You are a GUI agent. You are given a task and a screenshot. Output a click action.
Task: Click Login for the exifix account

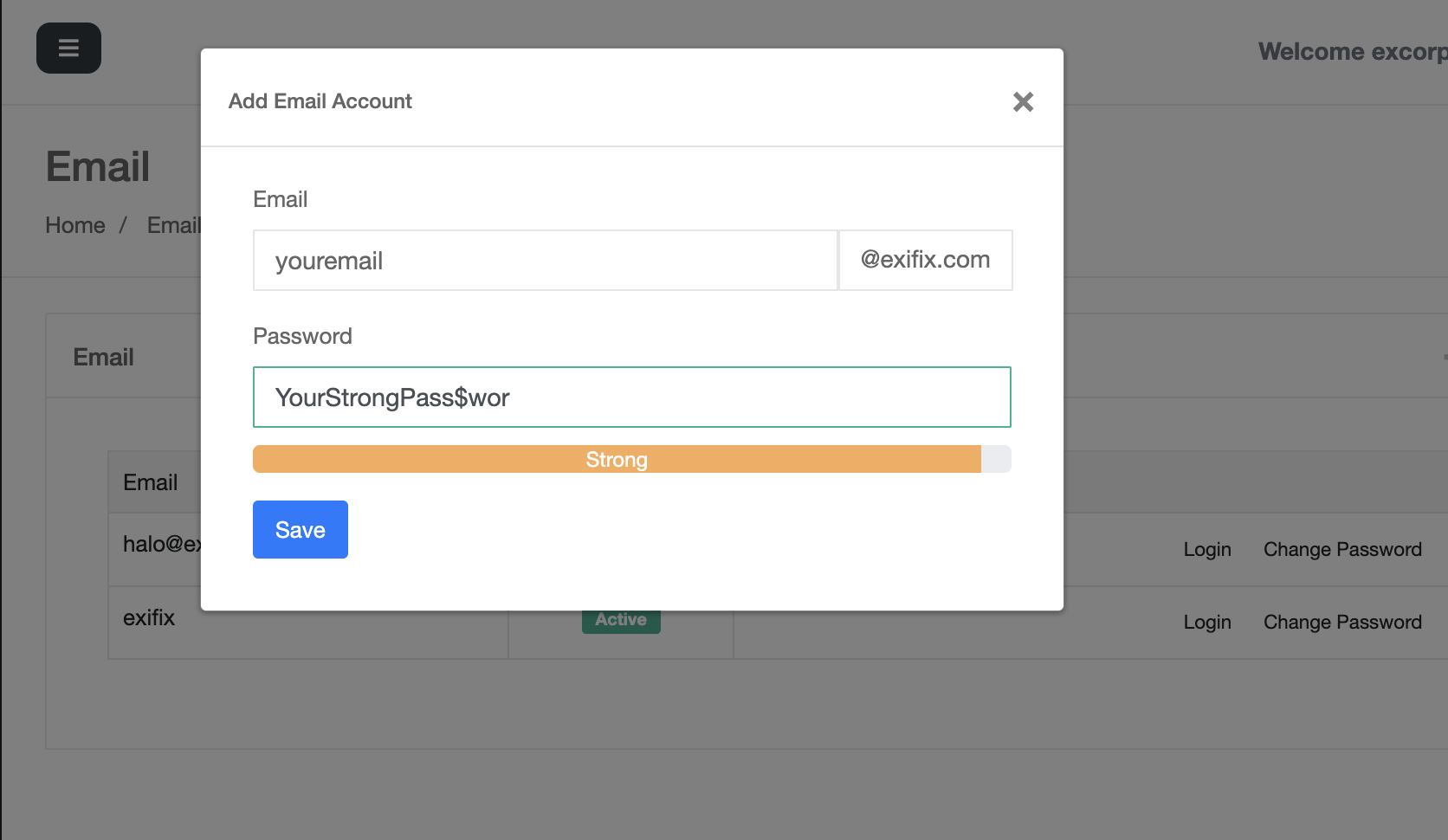tap(1206, 623)
